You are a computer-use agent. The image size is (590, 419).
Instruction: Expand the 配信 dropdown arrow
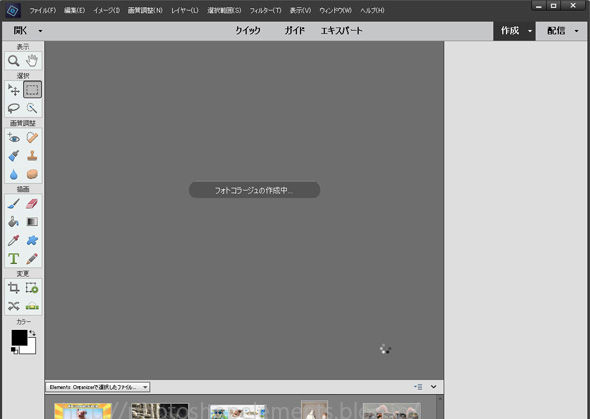coord(576,31)
